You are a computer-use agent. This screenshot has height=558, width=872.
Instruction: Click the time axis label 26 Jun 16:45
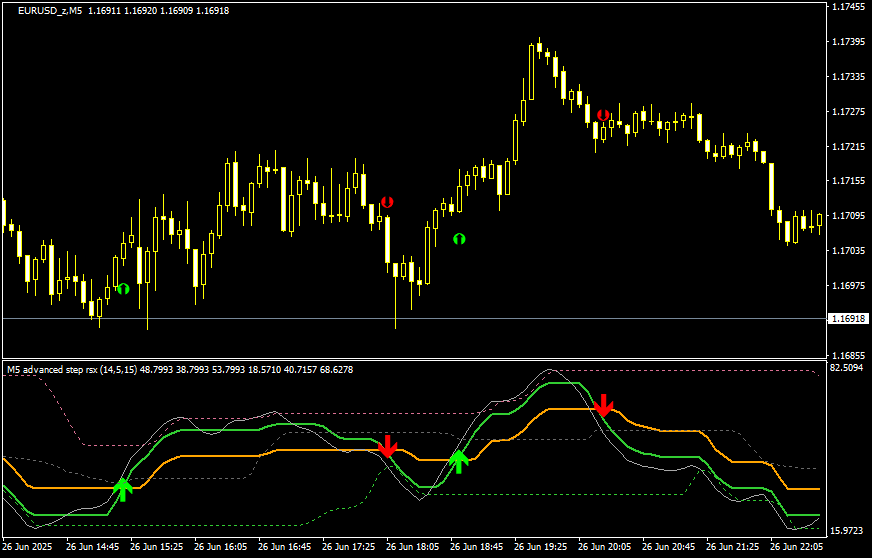[x=285, y=547]
